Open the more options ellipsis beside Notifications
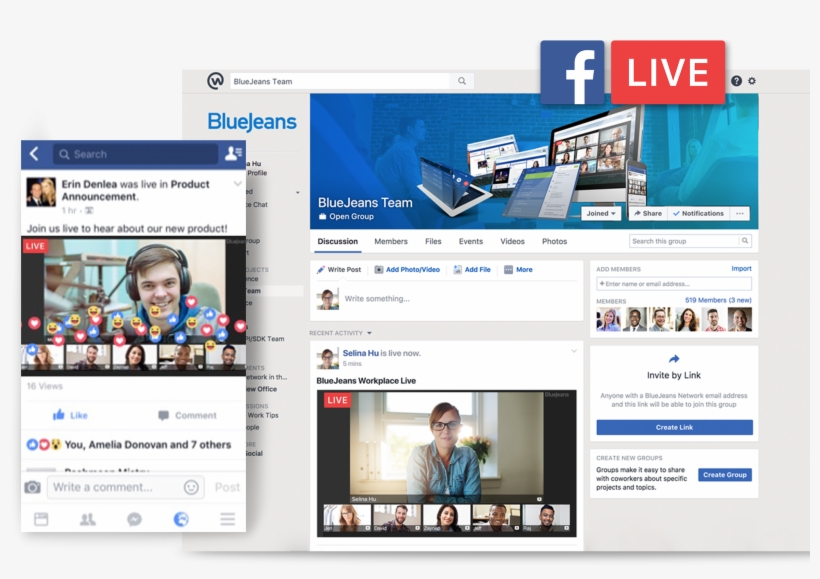This screenshot has width=820, height=579. tap(740, 213)
